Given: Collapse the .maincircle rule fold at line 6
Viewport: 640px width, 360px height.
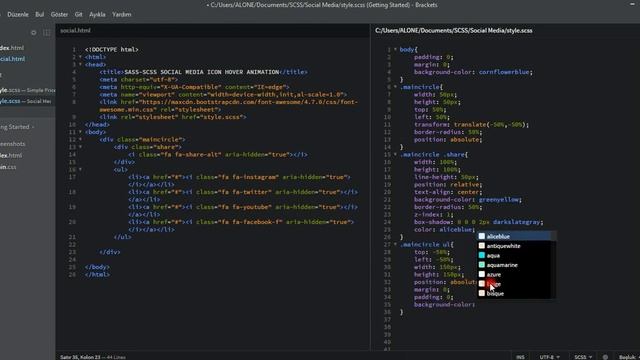Looking at the screenshot, I should coord(395,87).
